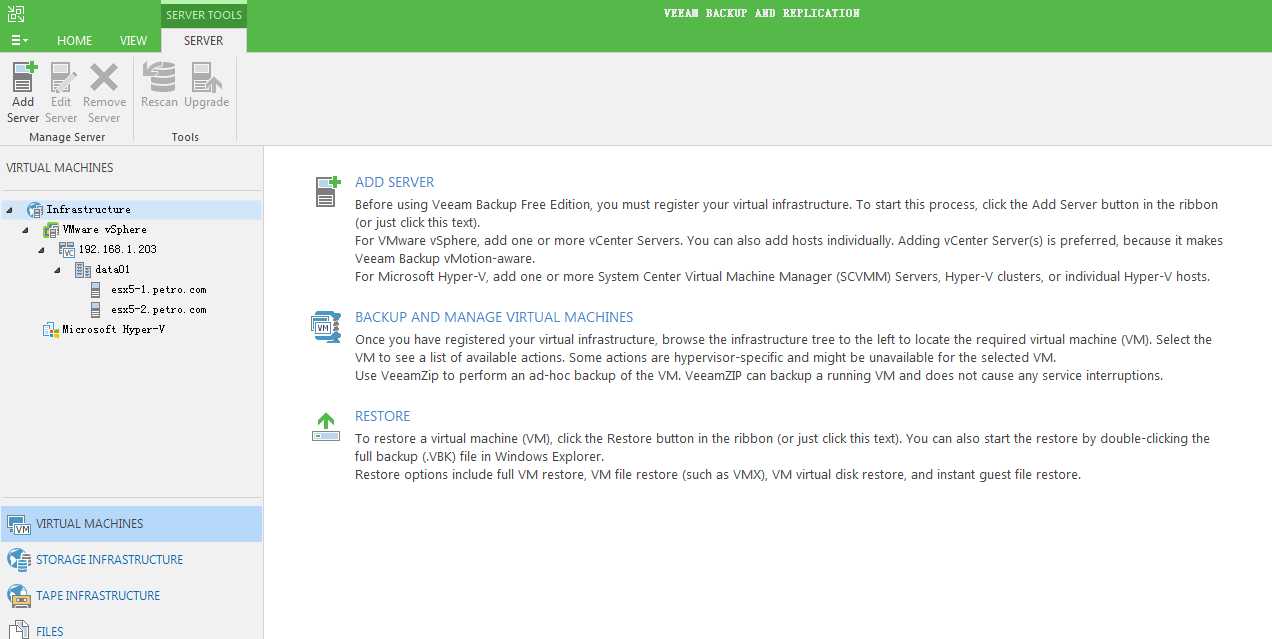
Task: Select data01 datacenter in the tree
Action: click(x=112, y=270)
